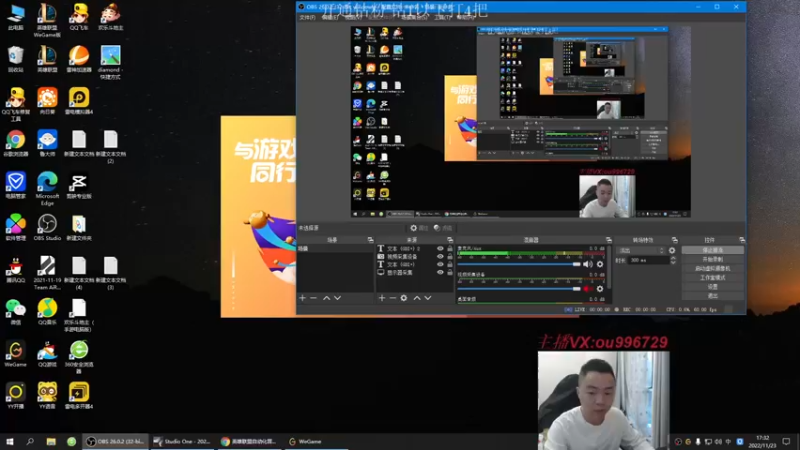Open the QQ penguin desktop icon
Viewport: 800px width, 450px height.
coord(15,269)
